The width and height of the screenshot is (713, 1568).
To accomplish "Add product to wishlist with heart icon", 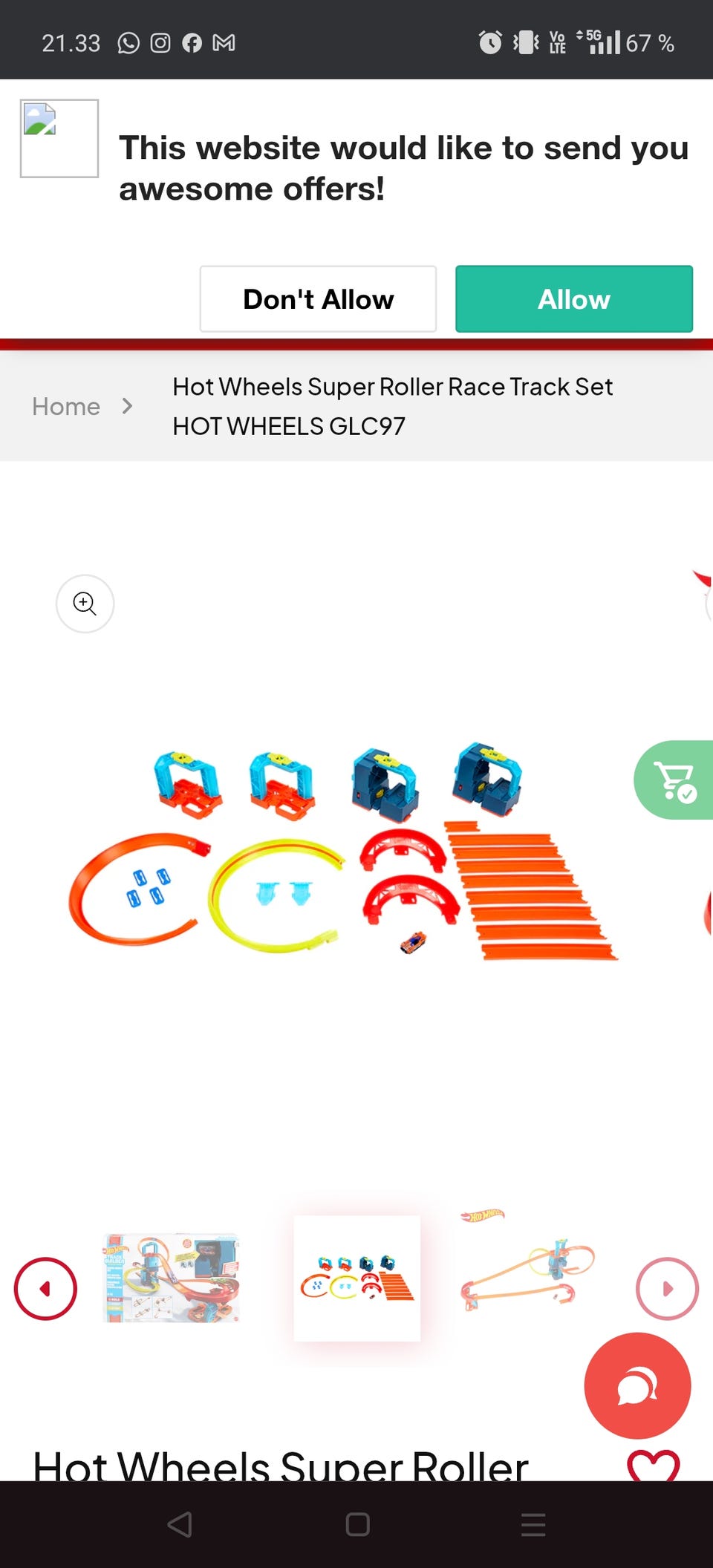I will coord(654,1466).
